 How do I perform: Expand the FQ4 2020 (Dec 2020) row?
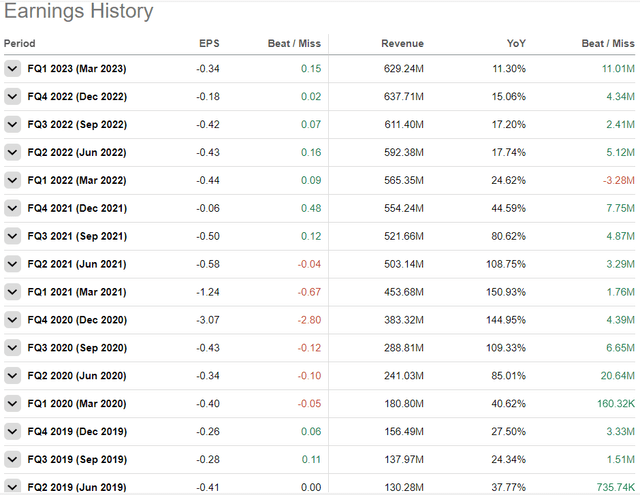point(12,321)
